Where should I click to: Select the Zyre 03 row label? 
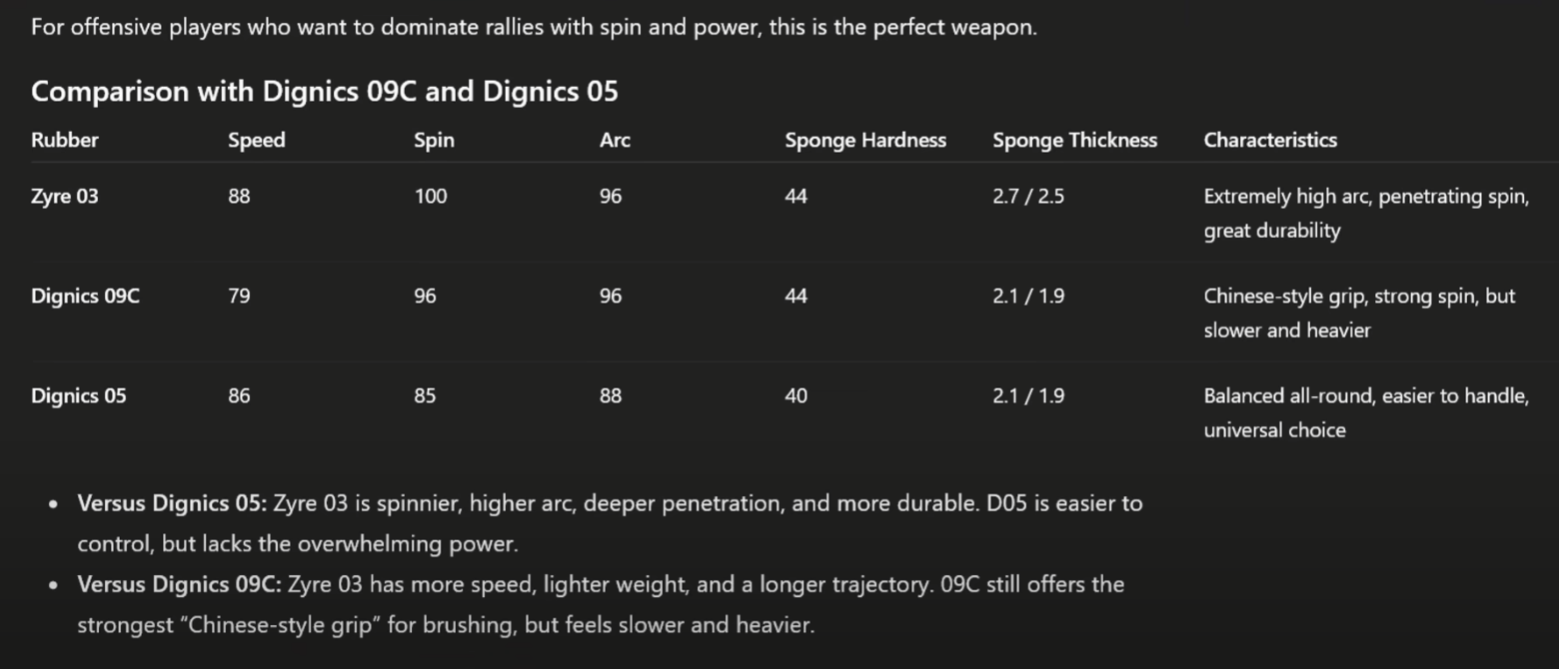(x=65, y=196)
